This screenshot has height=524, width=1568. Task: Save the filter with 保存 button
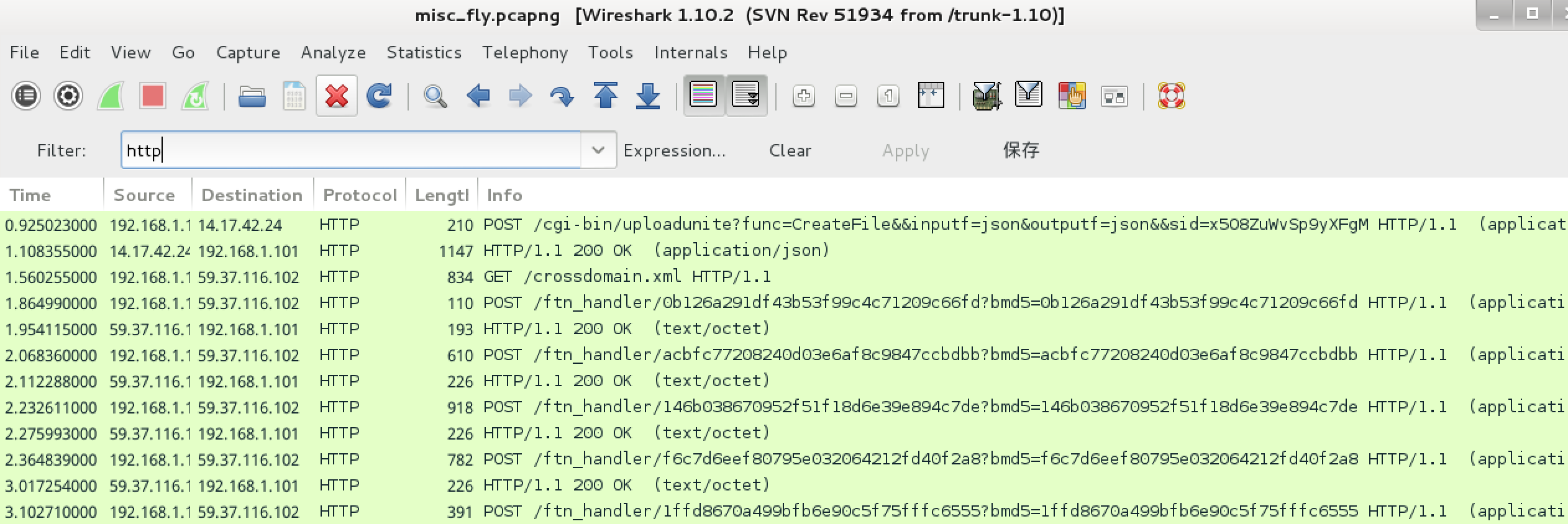point(1021,150)
